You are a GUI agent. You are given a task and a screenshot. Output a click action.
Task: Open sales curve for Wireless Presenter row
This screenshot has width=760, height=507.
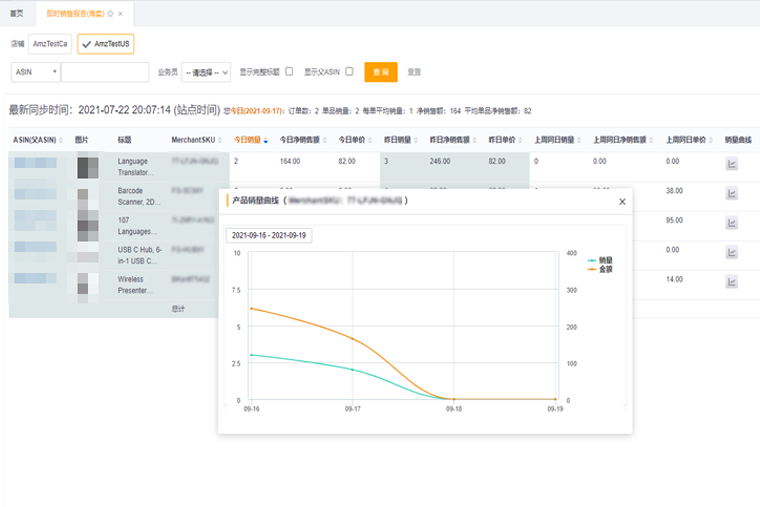pyautogui.click(x=731, y=282)
